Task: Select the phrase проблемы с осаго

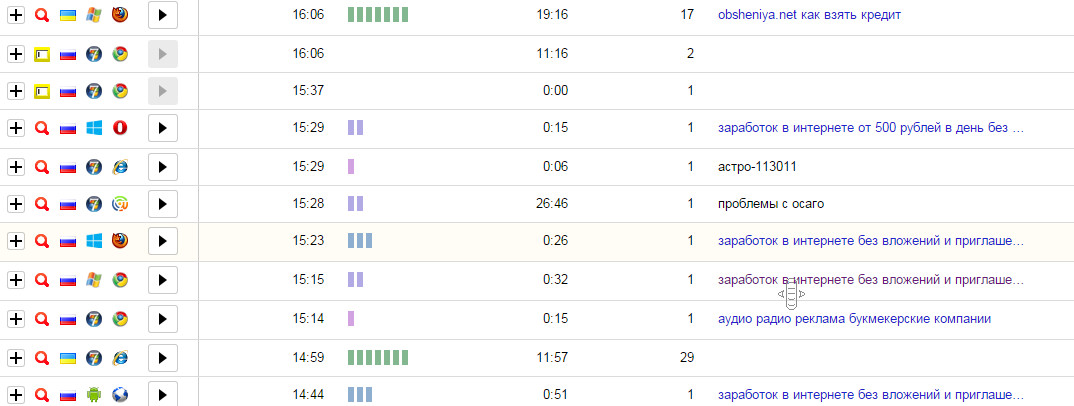Action: [x=771, y=204]
